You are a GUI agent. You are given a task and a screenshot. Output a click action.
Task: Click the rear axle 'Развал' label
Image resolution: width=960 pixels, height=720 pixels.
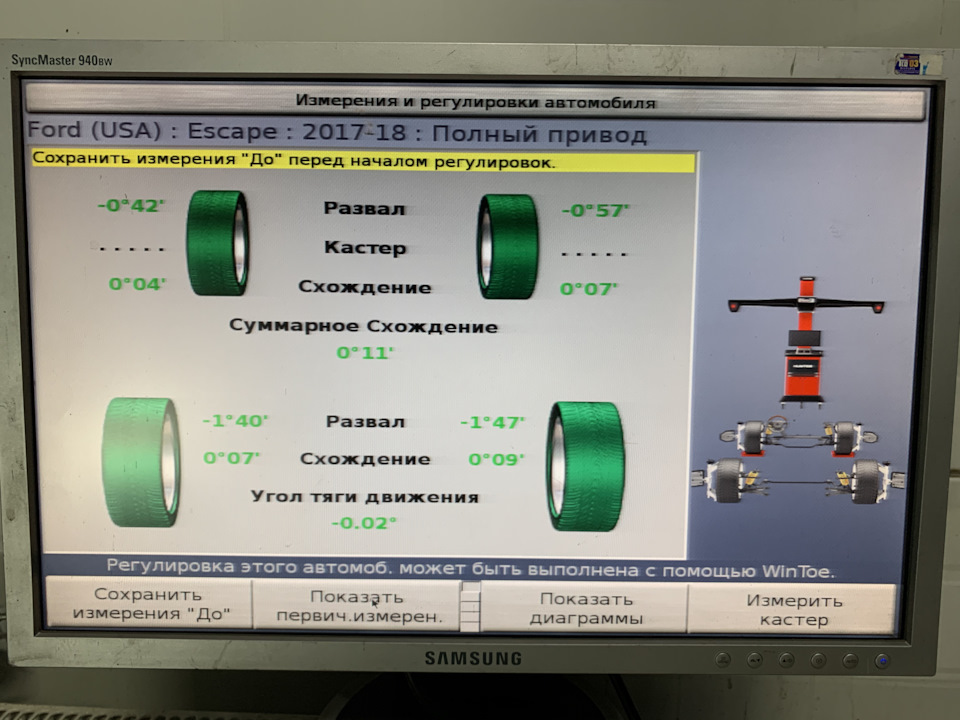[365, 422]
